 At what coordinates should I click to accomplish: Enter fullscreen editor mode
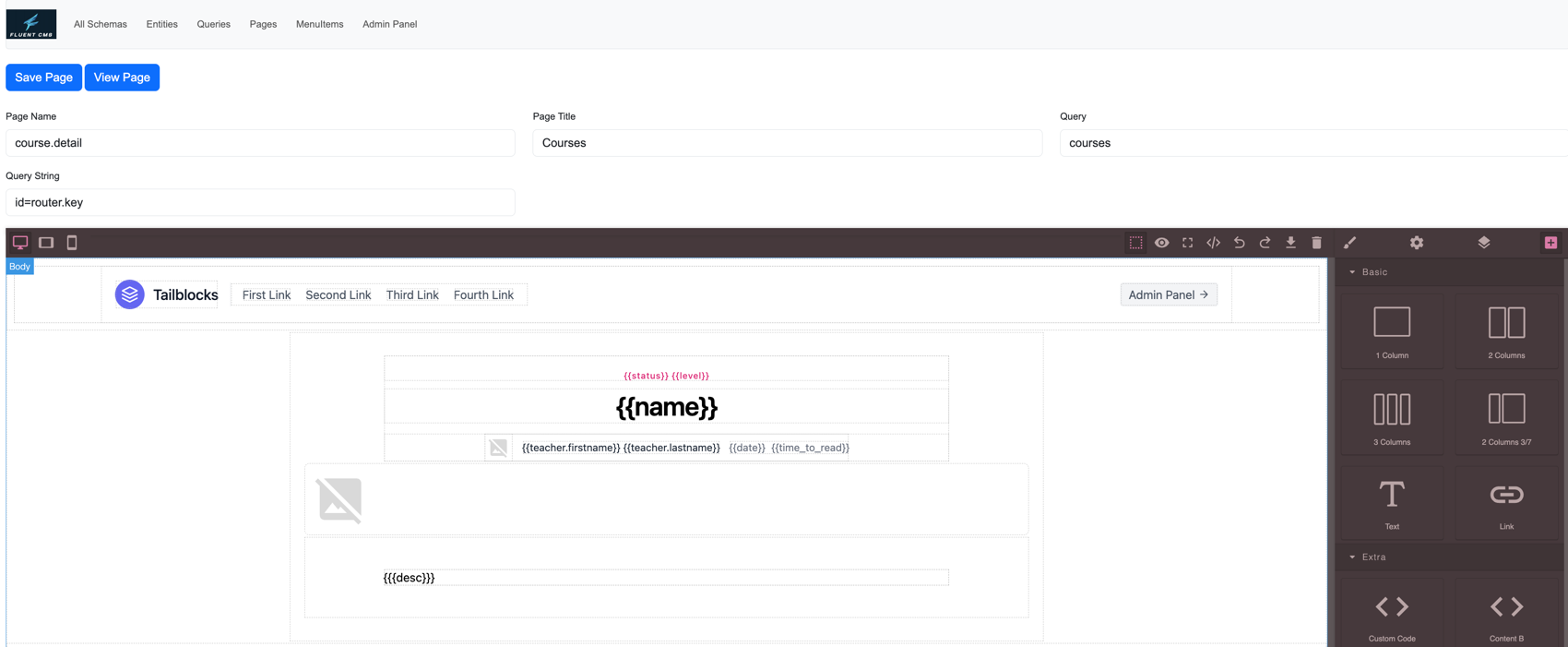tap(1188, 243)
